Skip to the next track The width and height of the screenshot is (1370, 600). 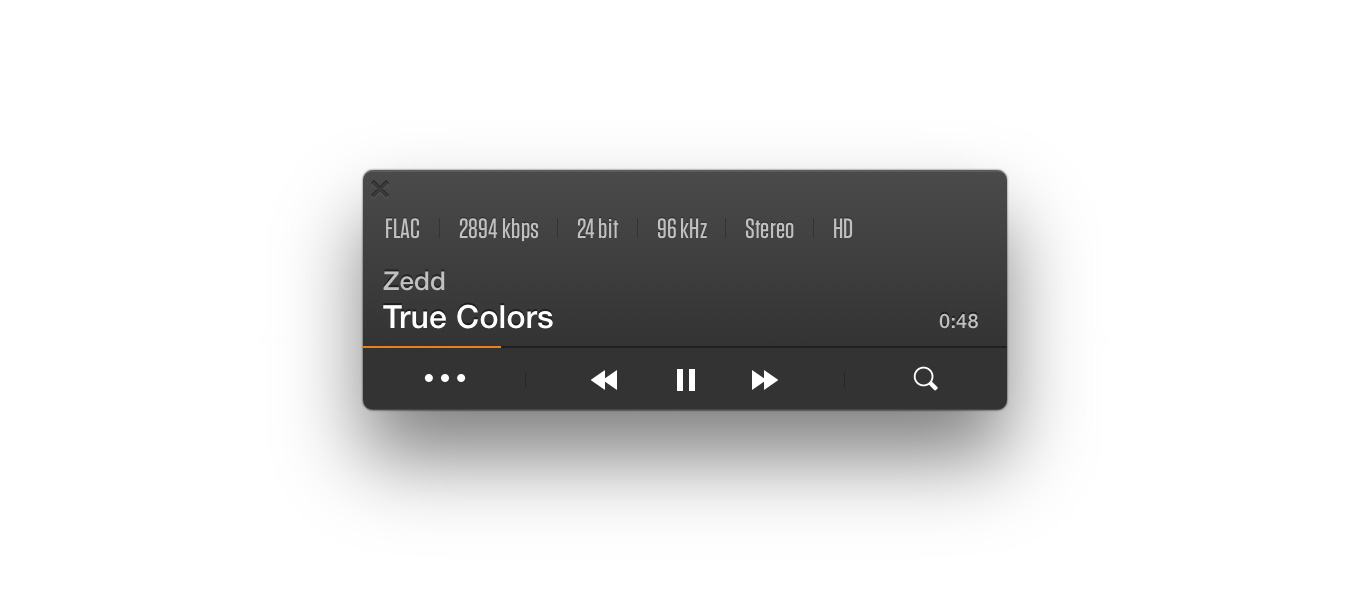coord(765,380)
